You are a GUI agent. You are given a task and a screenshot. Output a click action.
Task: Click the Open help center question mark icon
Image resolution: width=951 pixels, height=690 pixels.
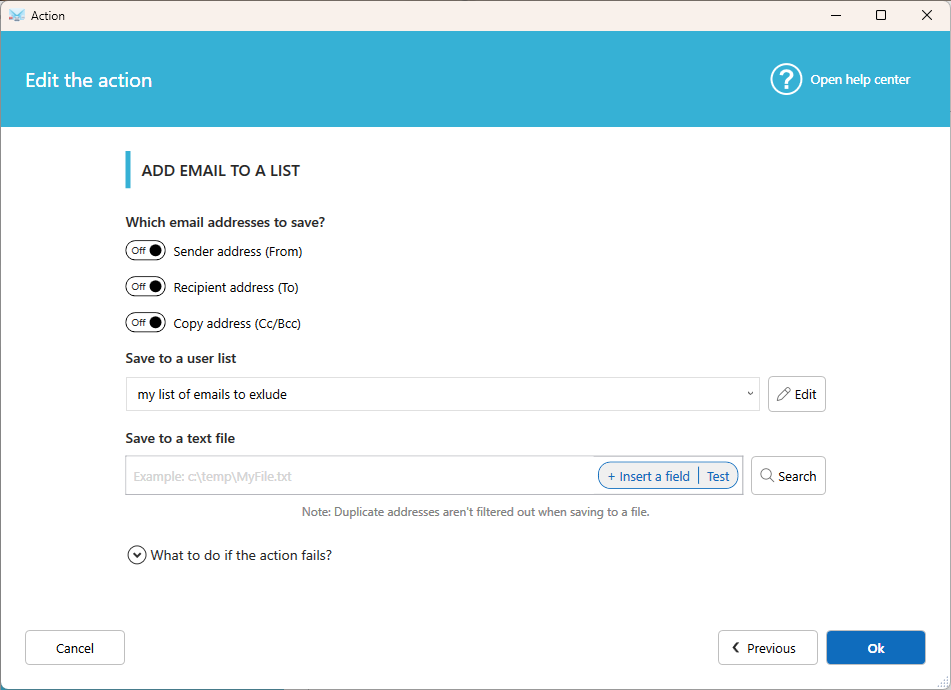(785, 79)
